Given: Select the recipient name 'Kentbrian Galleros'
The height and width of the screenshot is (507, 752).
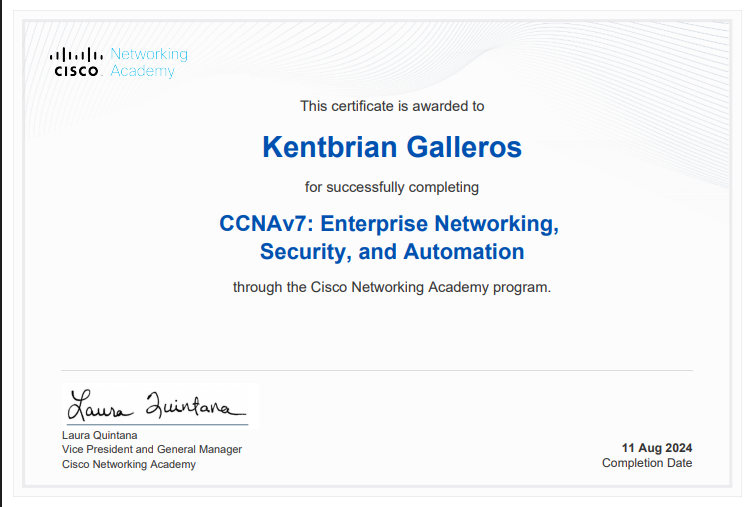Looking at the screenshot, I should tap(392, 147).
